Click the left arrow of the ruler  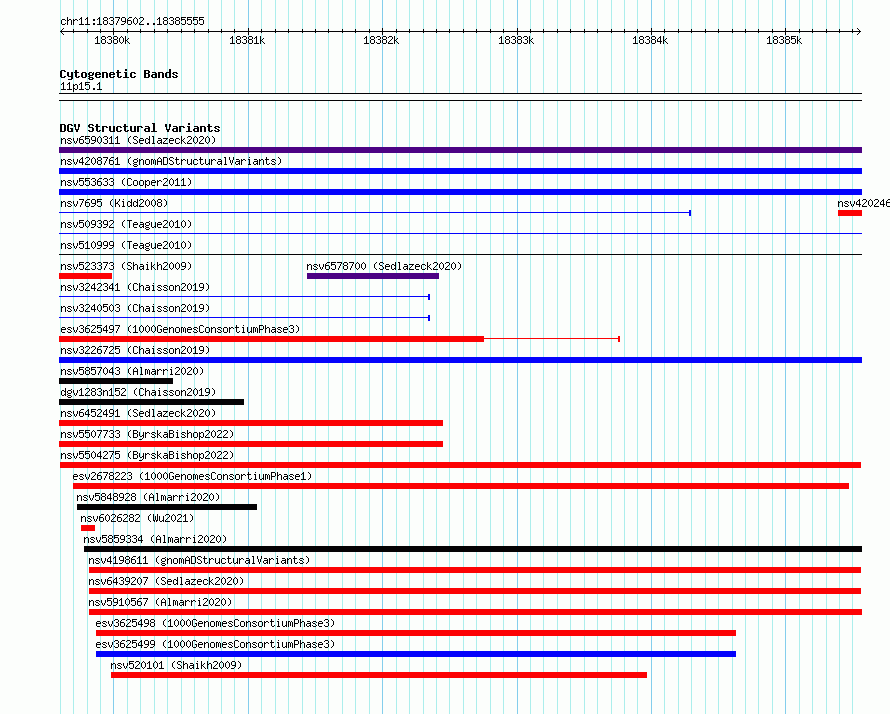pyautogui.click(x=62, y=31)
